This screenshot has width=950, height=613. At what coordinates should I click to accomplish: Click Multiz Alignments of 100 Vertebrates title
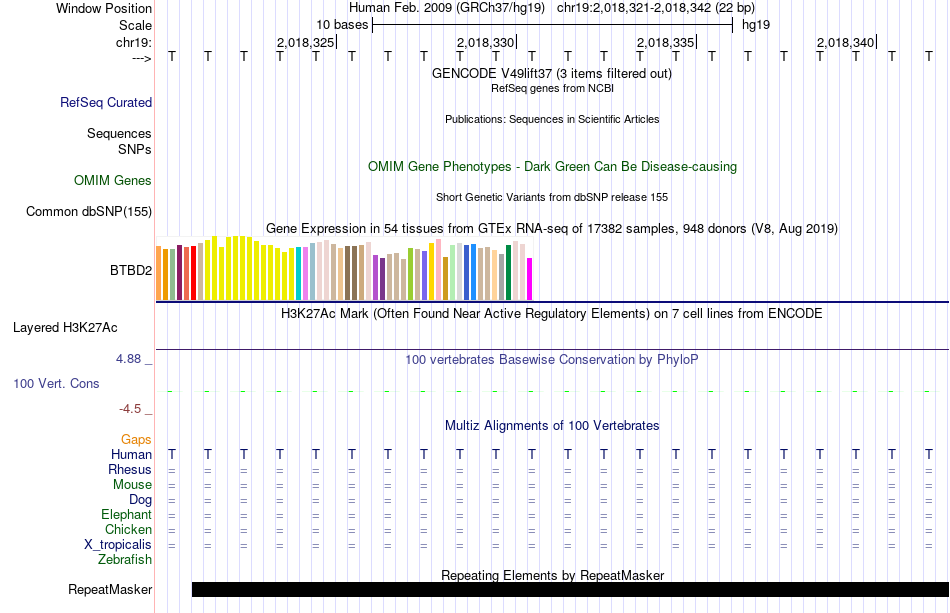click(552, 426)
